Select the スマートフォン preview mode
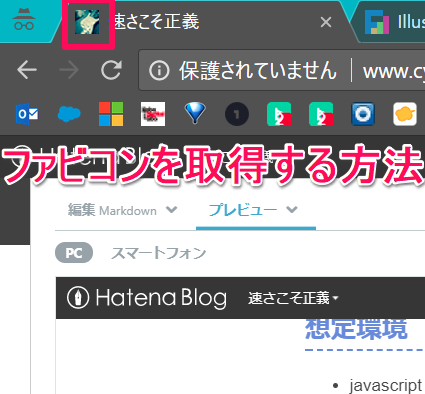 click(158, 253)
